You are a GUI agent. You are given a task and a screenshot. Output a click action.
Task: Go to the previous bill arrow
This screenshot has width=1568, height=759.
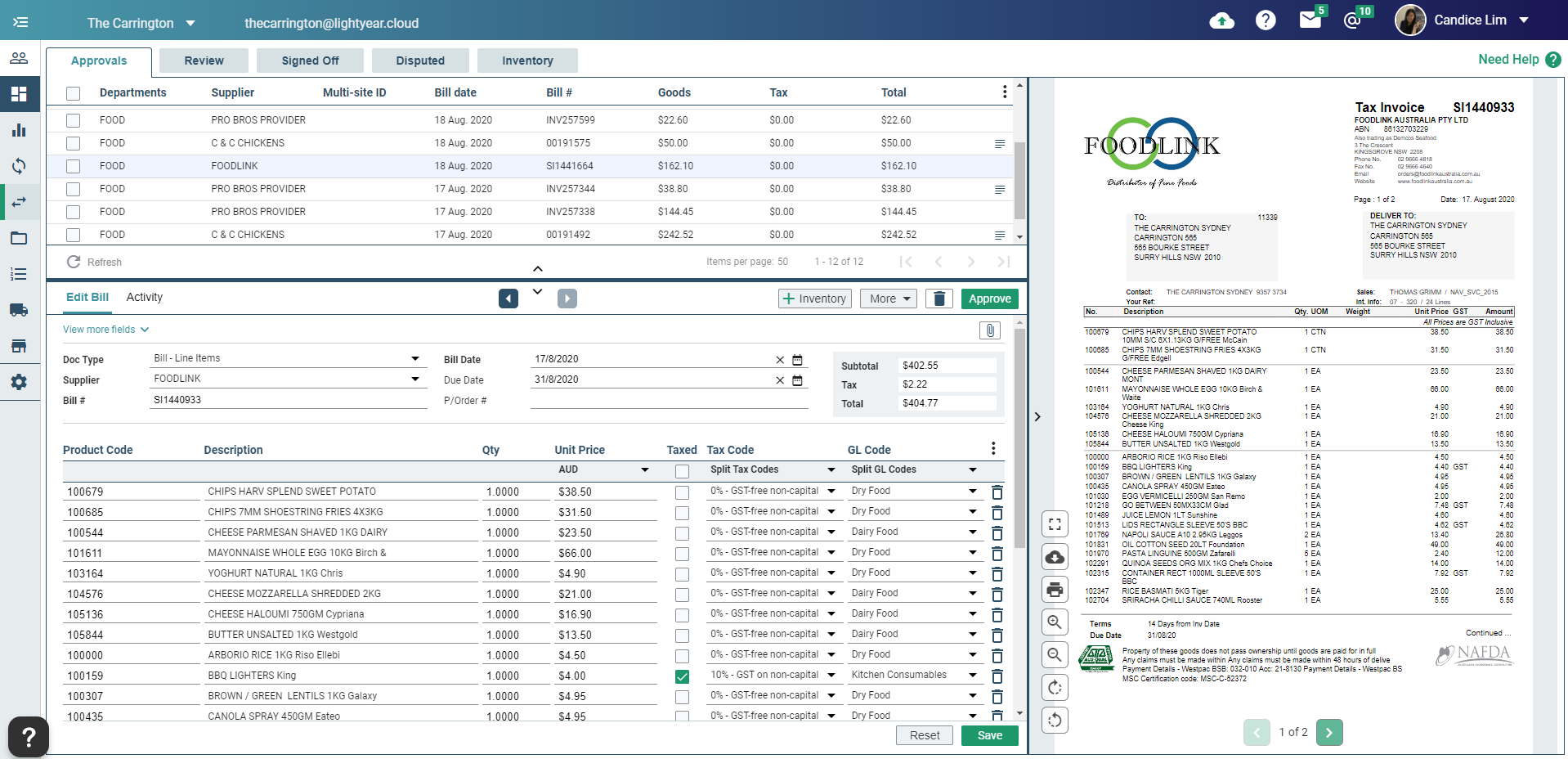click(508, 299)
